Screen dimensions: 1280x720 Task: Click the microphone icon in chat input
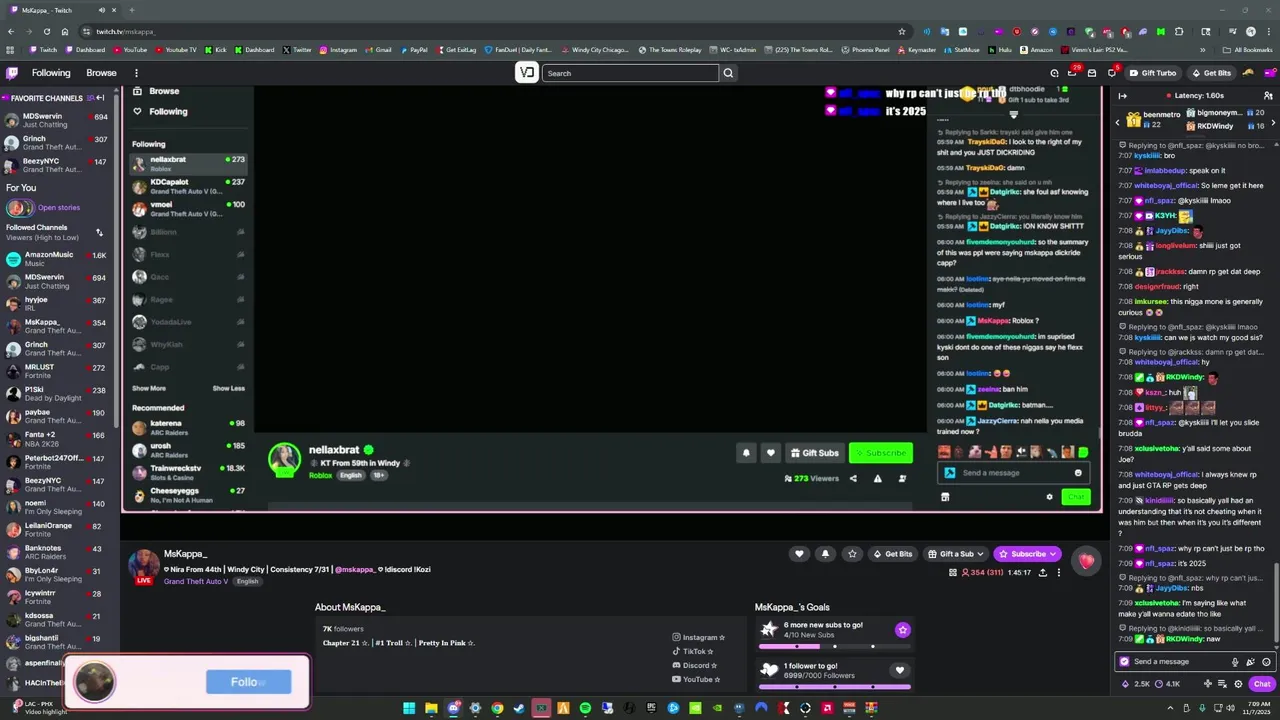point(1235,662)
